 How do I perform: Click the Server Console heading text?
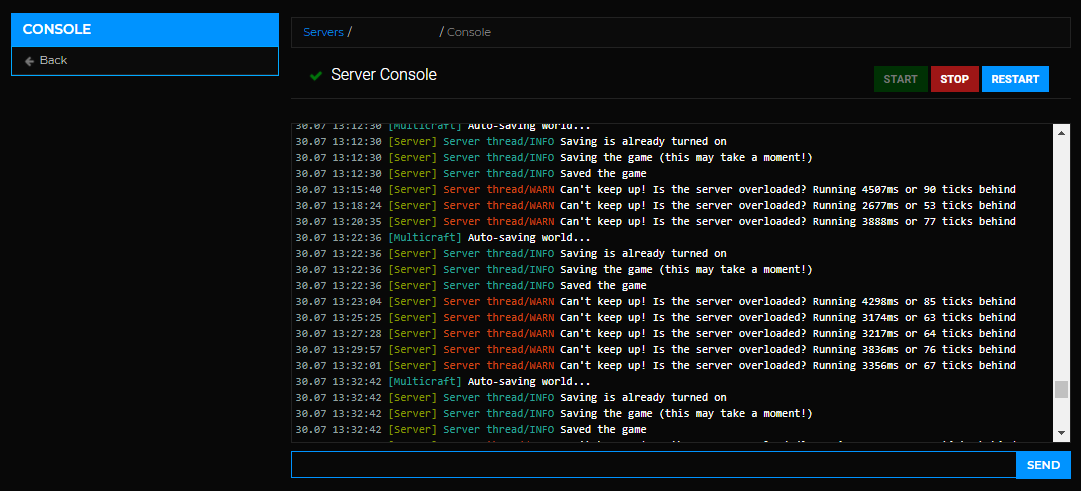coord(384,75)
